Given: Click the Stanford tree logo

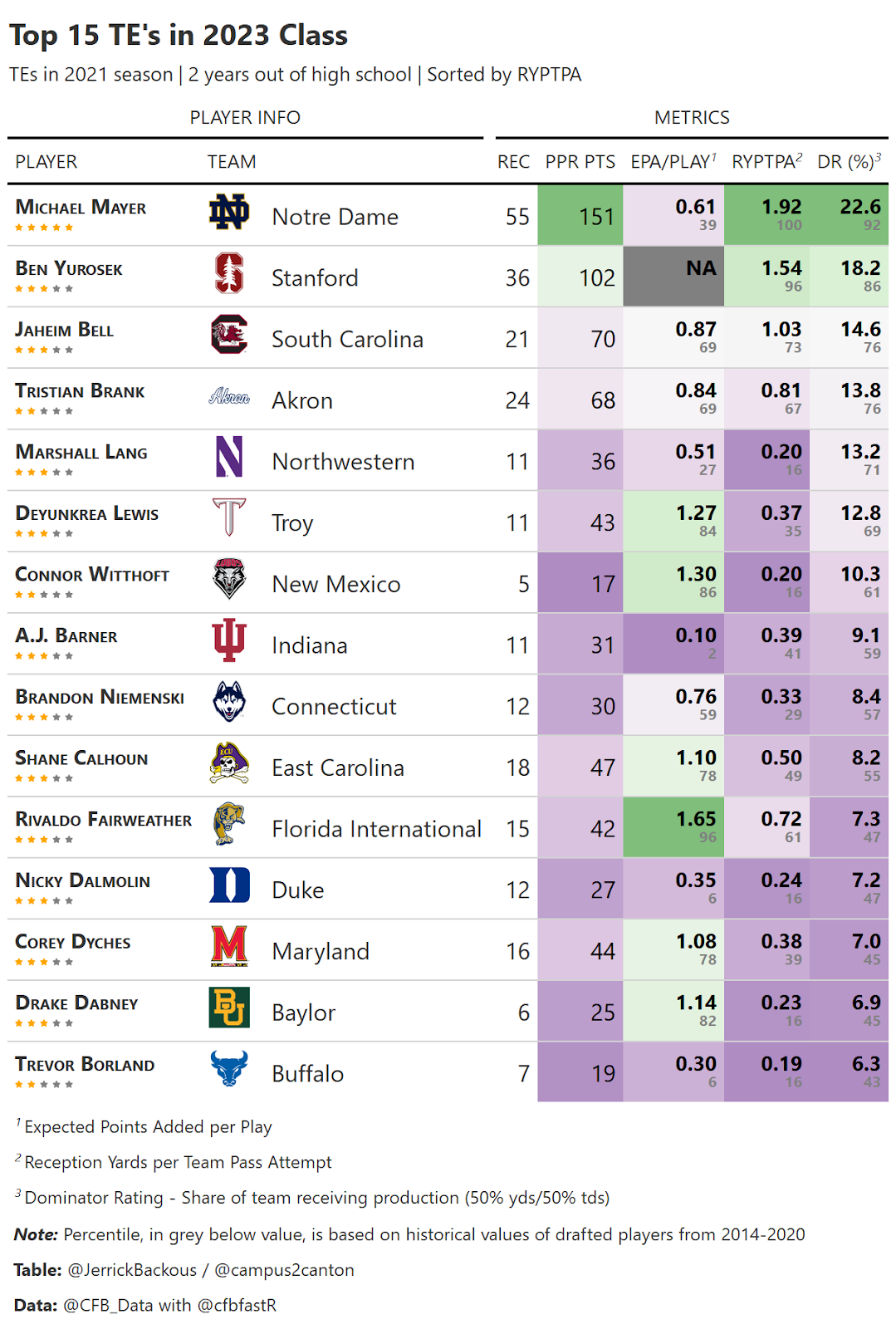Looking at the screenshot, I should pos(228,273).
